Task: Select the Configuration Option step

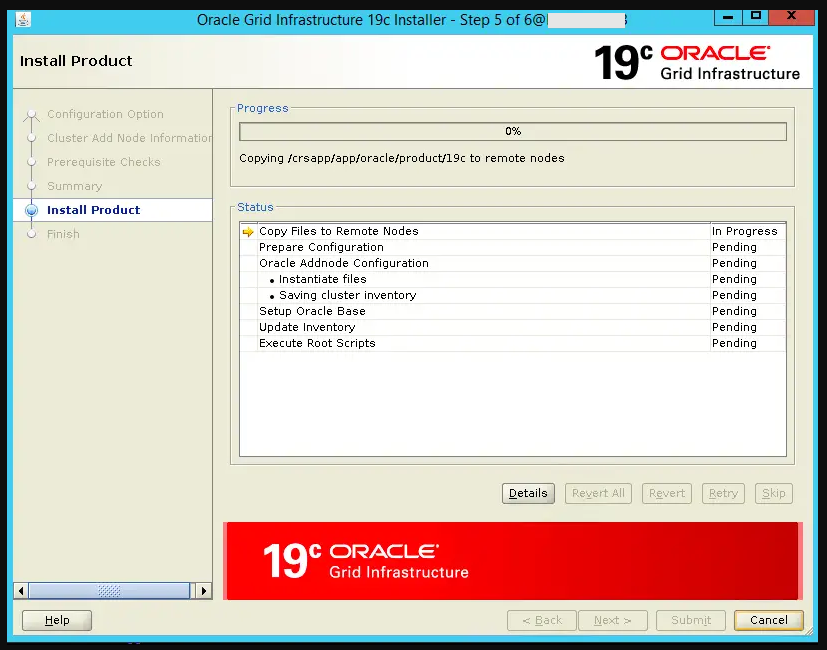Action: pyautogui.click(x=105, y=114)
